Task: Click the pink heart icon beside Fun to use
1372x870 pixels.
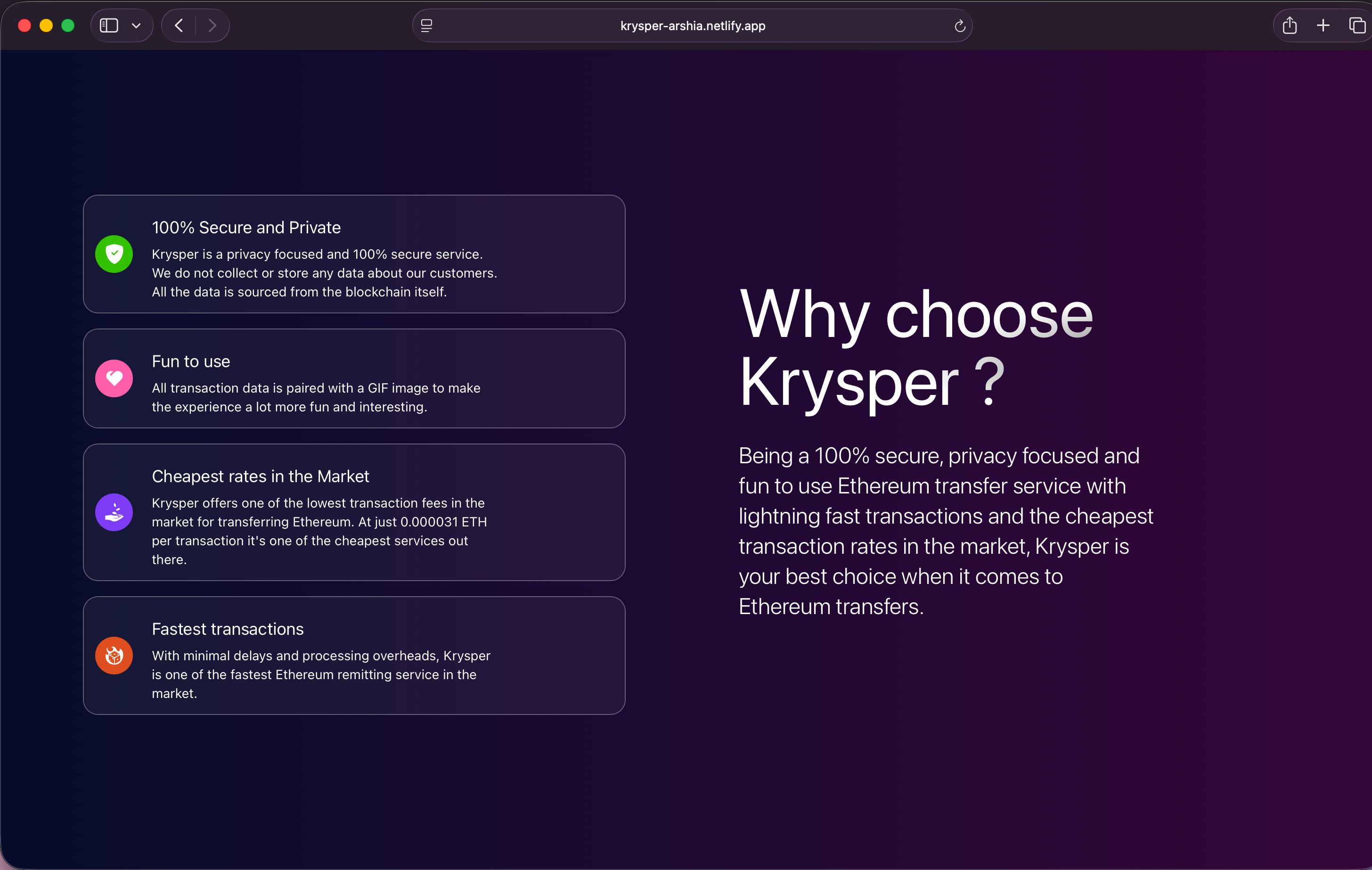Action: click(x=114, y=378)
